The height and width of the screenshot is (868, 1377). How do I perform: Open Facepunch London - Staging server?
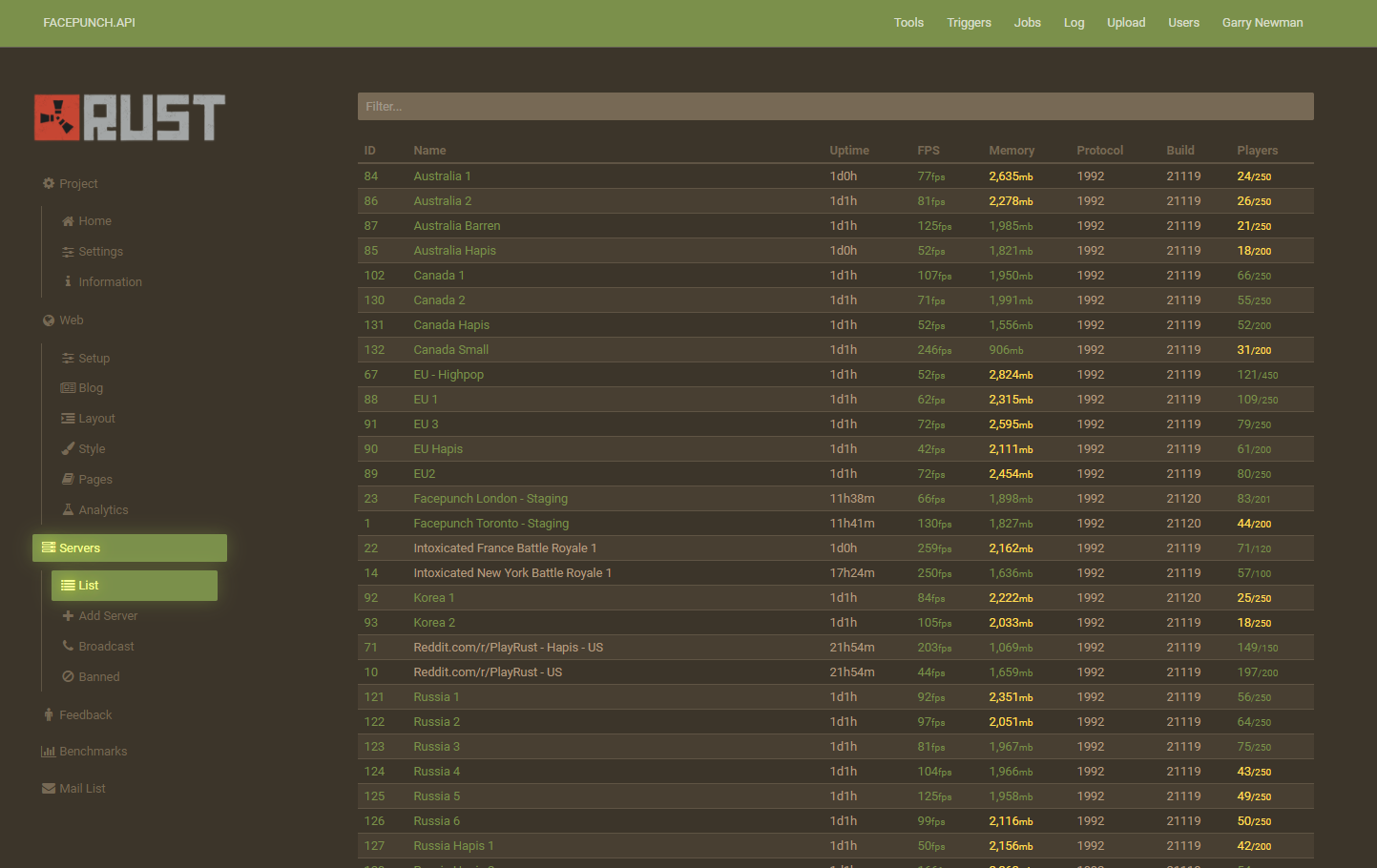[x=490, y=499]
